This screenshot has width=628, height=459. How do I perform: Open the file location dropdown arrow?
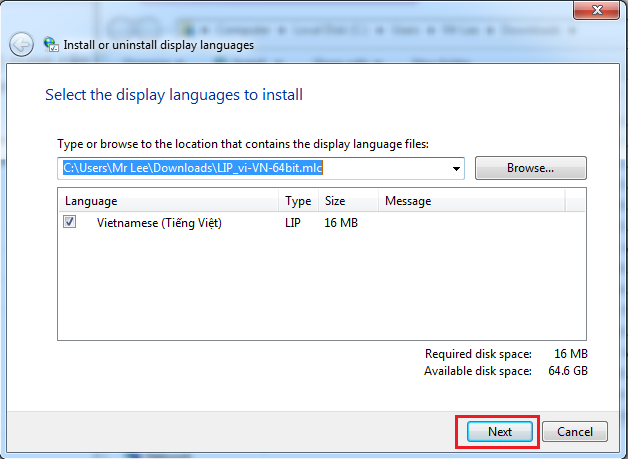click(x=457, y=169)
